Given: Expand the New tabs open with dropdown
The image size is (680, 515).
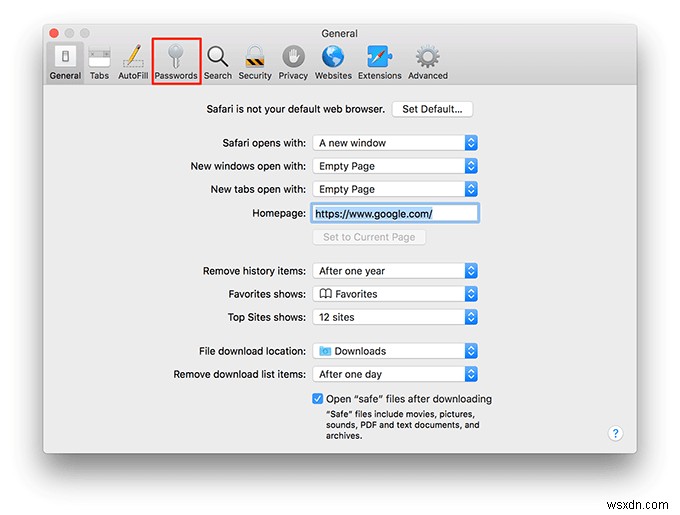Looking at the screenshot, I should coord(395,189).
